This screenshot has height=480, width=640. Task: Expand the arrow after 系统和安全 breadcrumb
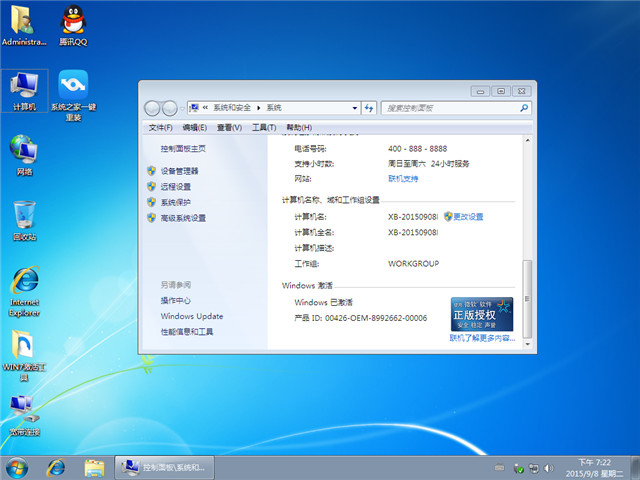(259, 108)
